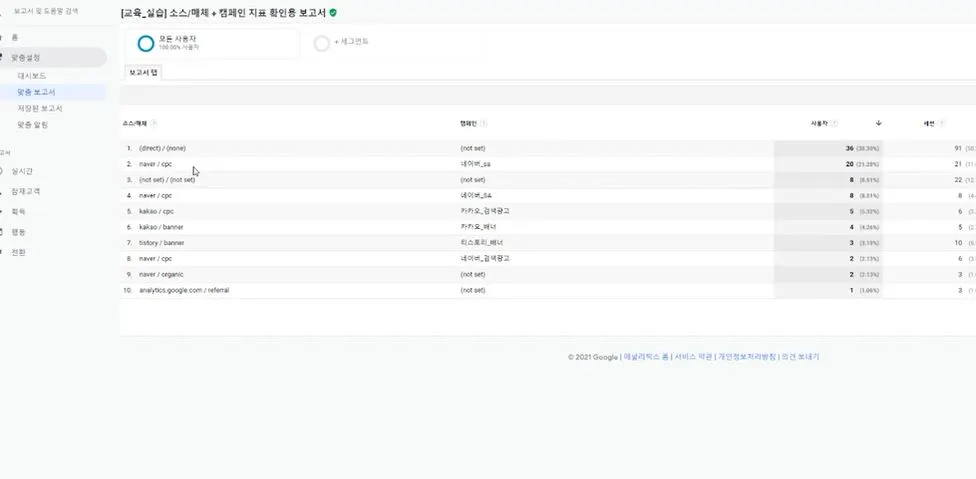
Task: Click user count 3 for tistory / banner
Action: click(851, 243)
